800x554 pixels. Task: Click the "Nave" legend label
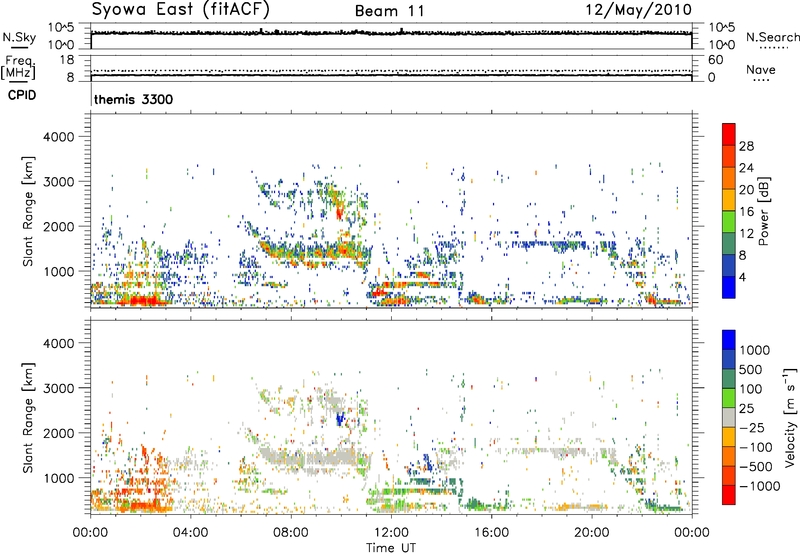point(760,69)
